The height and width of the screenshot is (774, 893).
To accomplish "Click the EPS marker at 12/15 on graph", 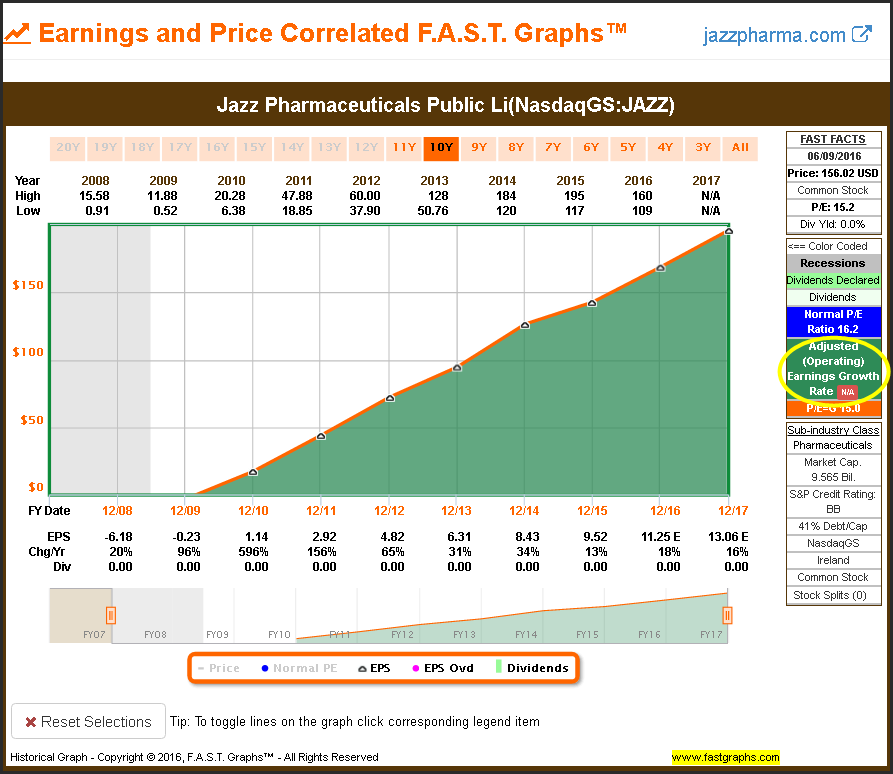I will pyautogui.click(x=592, y=303).
